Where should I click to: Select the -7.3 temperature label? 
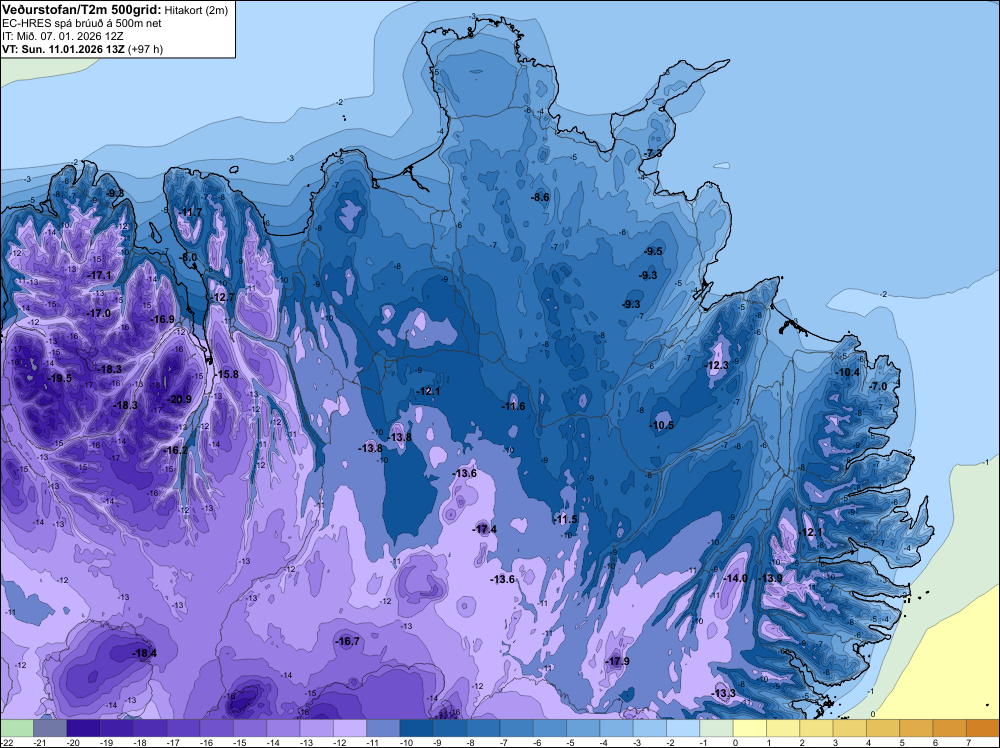coord(652,154)
